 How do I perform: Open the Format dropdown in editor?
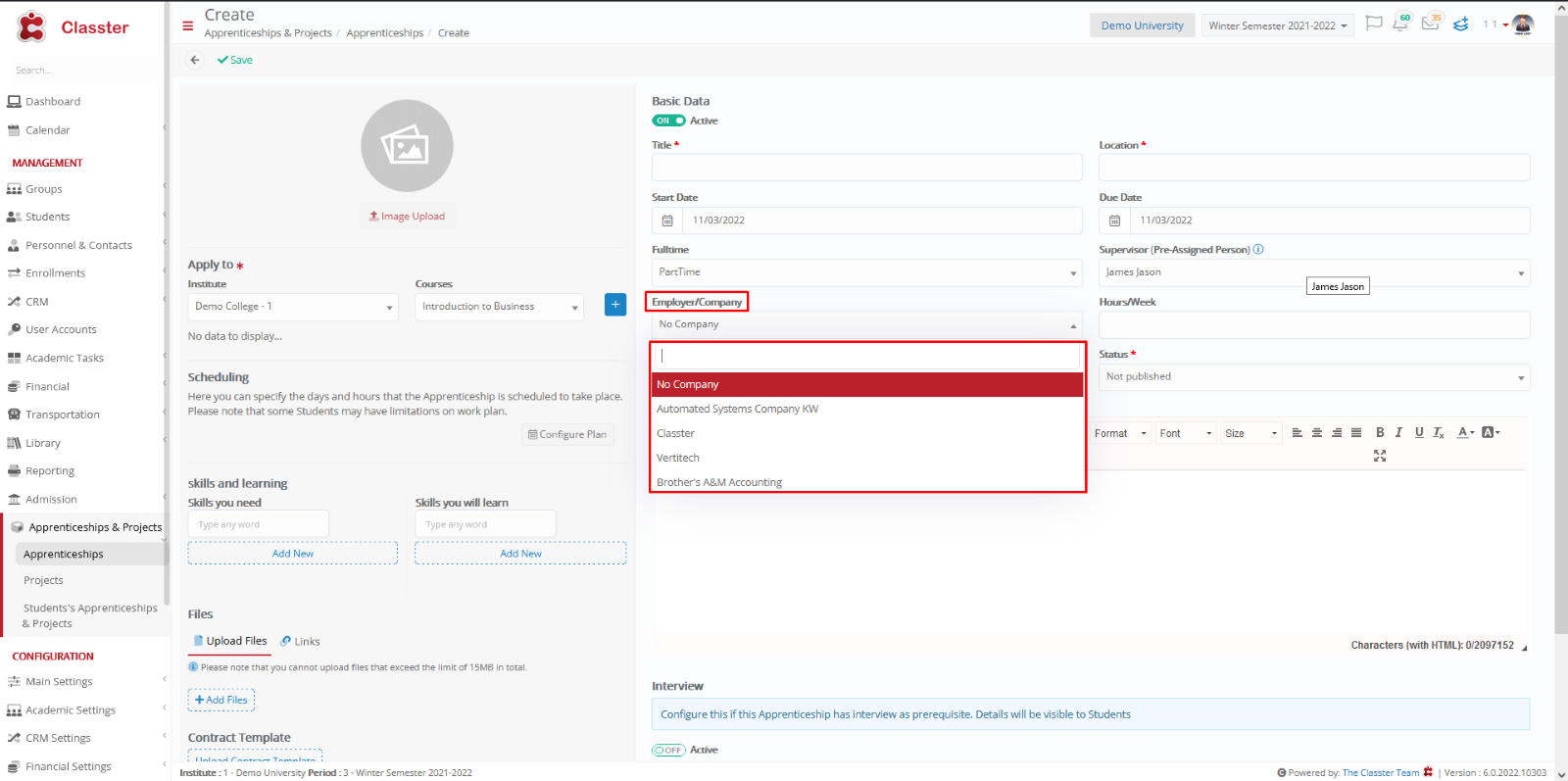tap(1119, 433)
